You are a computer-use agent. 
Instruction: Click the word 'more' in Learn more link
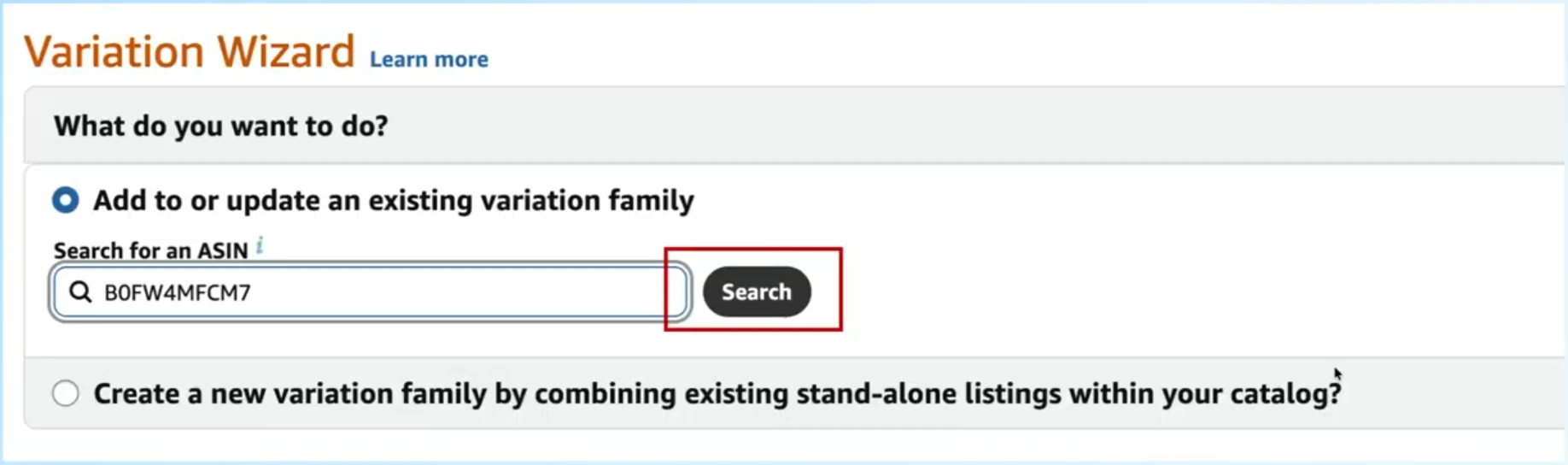tap(461, 59)
